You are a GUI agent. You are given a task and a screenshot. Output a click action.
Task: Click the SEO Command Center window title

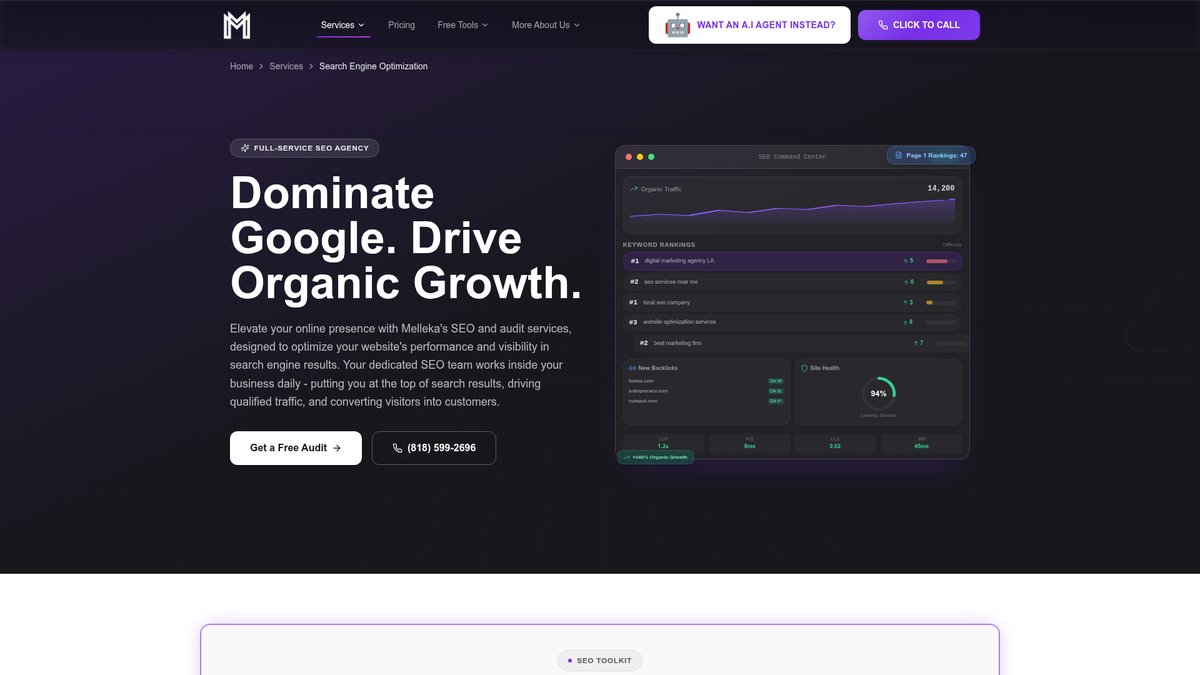point(792,157)
